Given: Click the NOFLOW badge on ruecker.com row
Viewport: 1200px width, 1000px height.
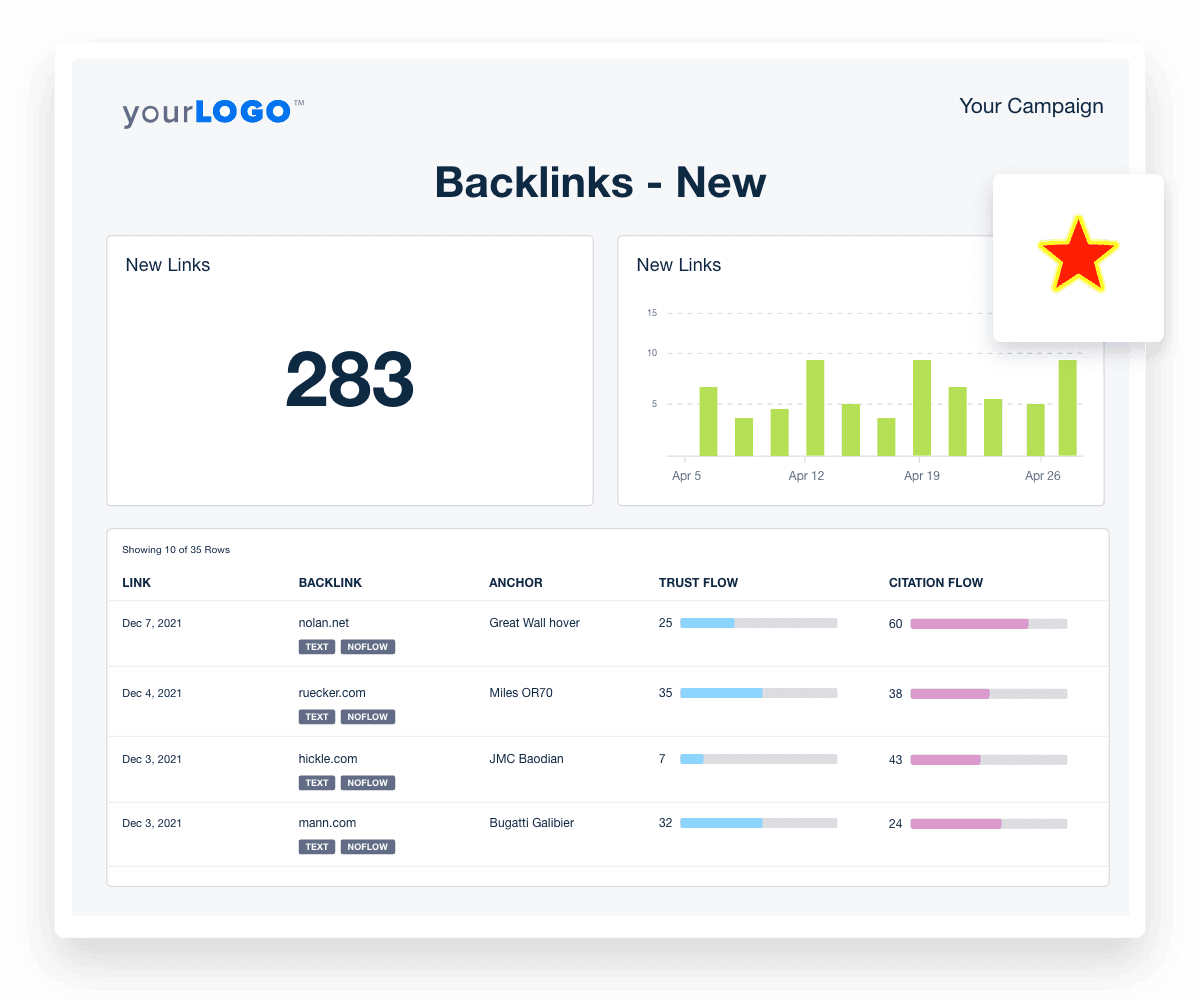Looking at the screenshot, I should point(367,716).
